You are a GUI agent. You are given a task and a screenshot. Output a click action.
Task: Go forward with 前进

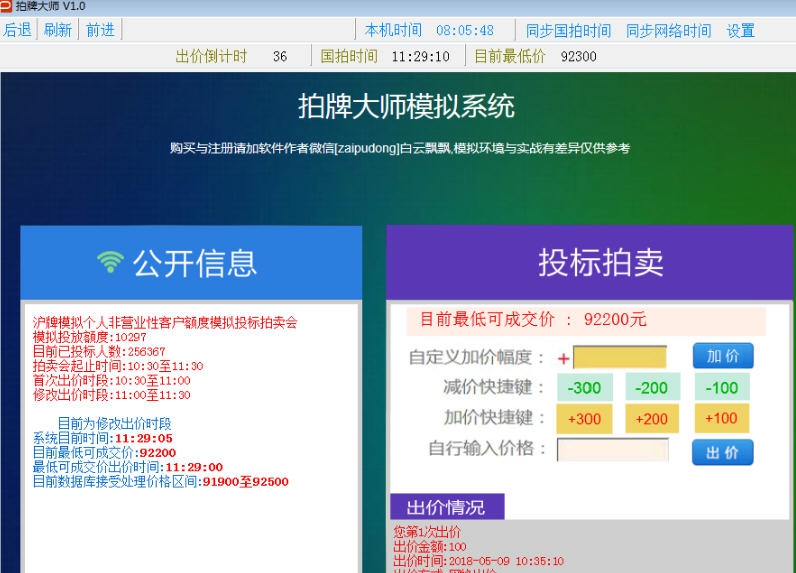click(101, 30)
